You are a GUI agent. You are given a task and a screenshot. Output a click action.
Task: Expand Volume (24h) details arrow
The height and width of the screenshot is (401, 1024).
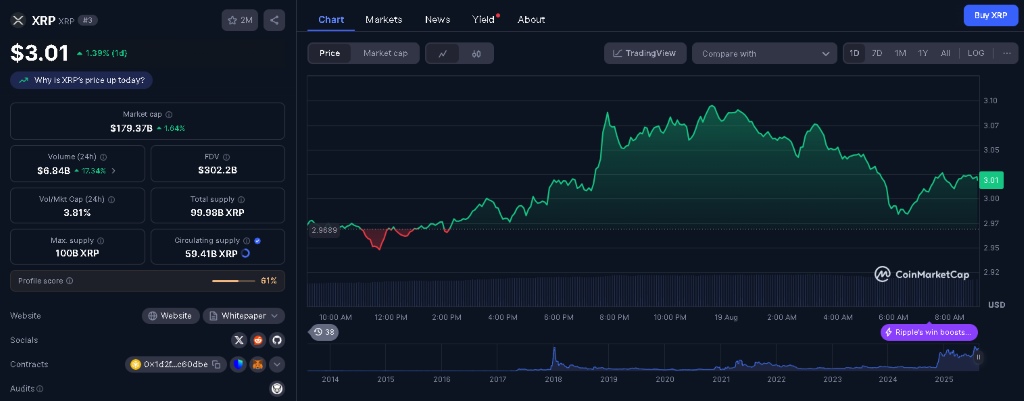pos(114,170)
